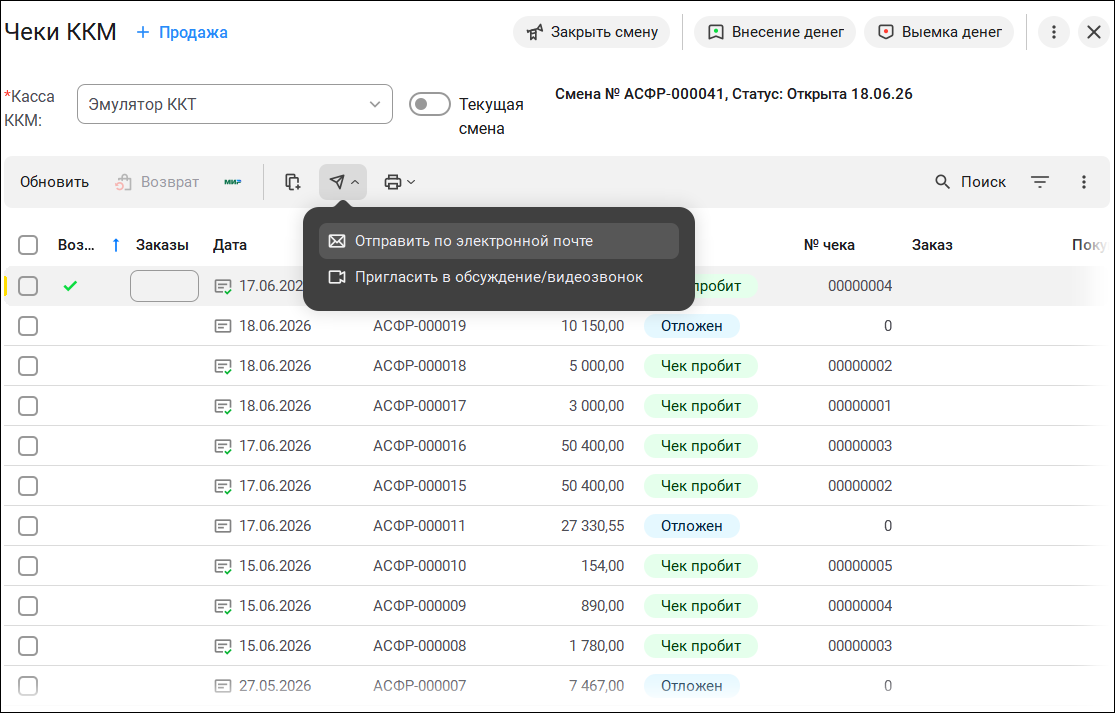The image size is (1115, 713).
Task: Sort by № чека column header
Action: [x=829, y=245]
